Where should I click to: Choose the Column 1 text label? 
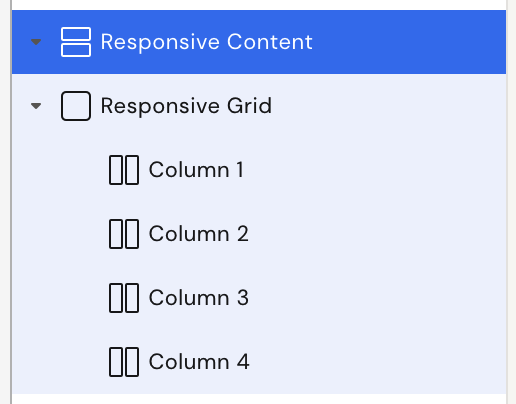point(196,170)
